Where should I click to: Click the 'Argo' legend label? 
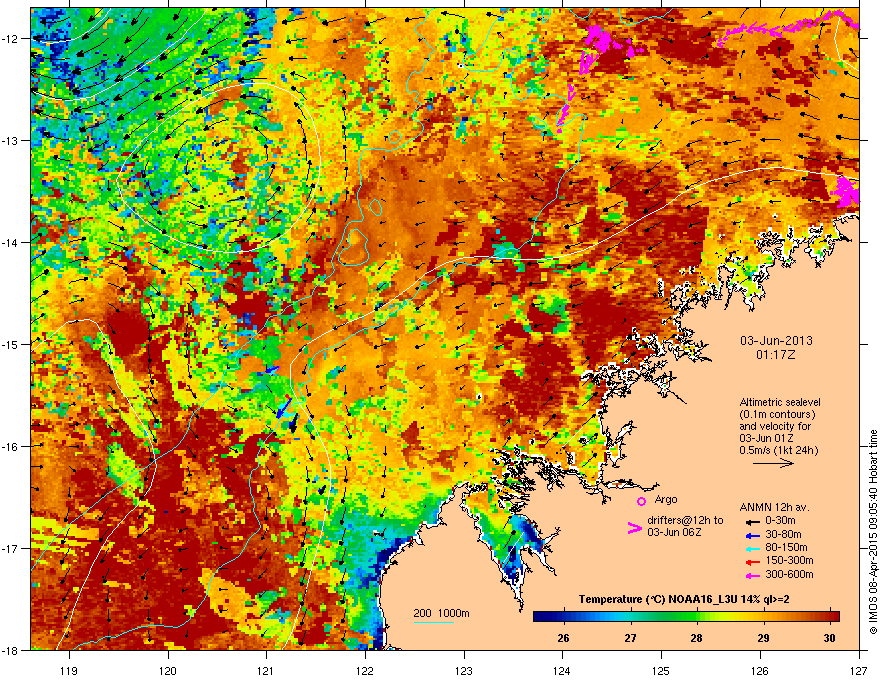coord(666,499)
